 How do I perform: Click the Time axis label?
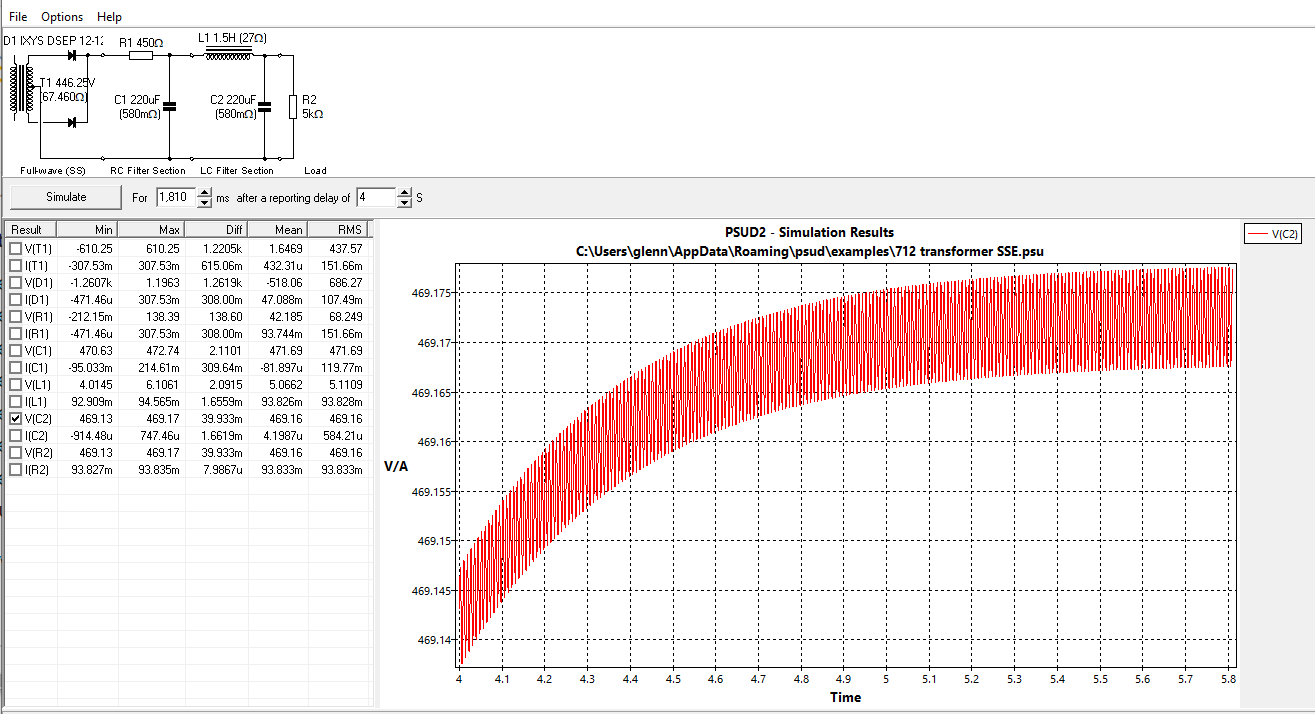(x=845, y=697)
